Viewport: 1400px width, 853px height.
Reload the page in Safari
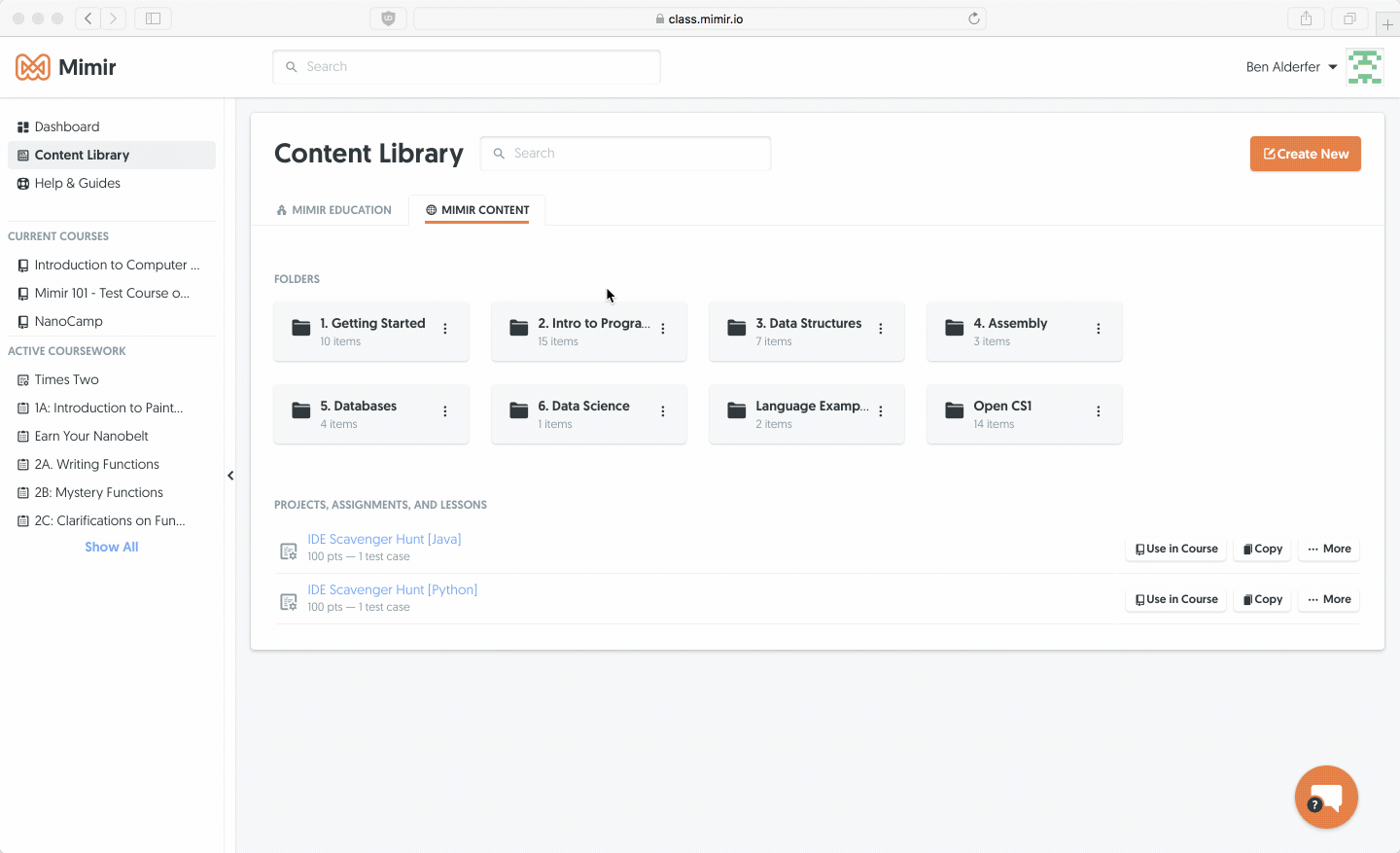coord(973,18)
